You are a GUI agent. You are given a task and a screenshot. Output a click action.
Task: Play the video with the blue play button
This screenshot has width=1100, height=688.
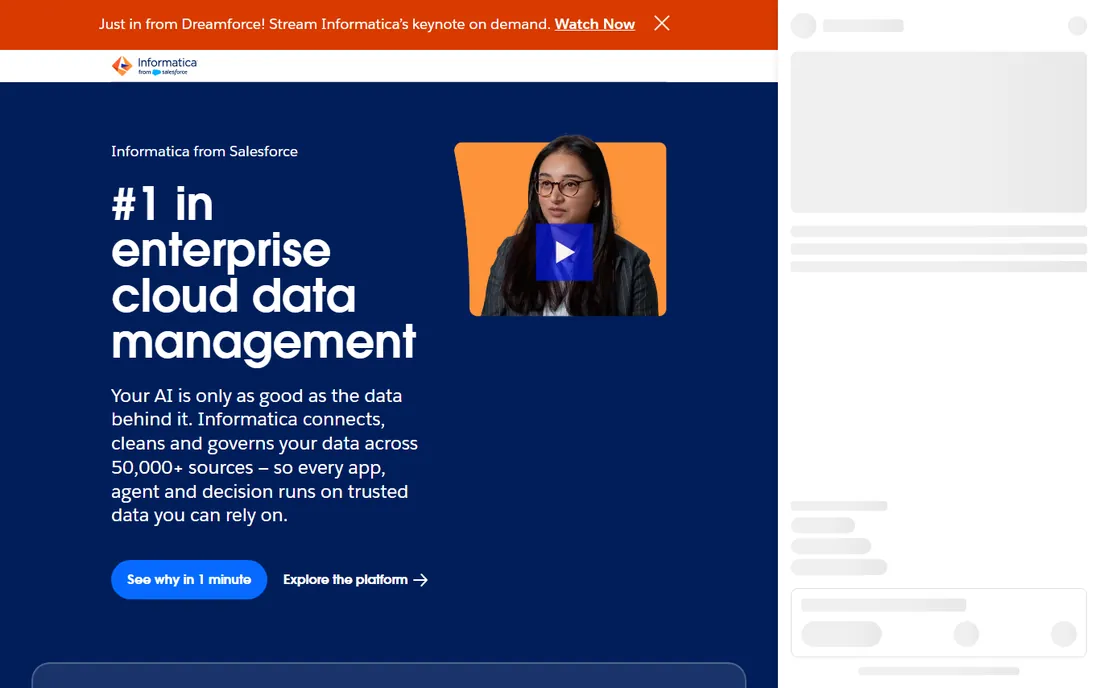pos(564,252)
